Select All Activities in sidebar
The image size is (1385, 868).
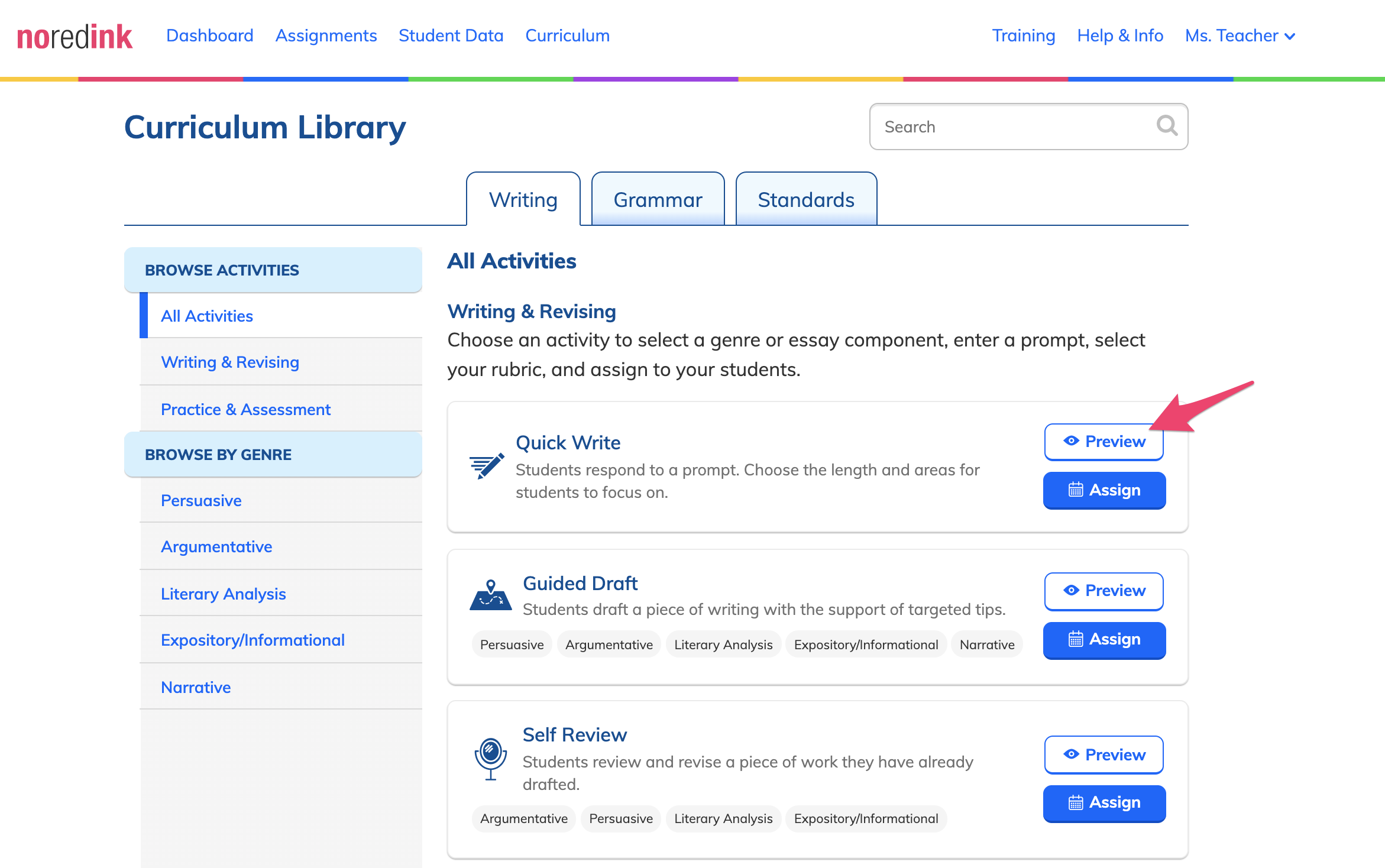281,316
